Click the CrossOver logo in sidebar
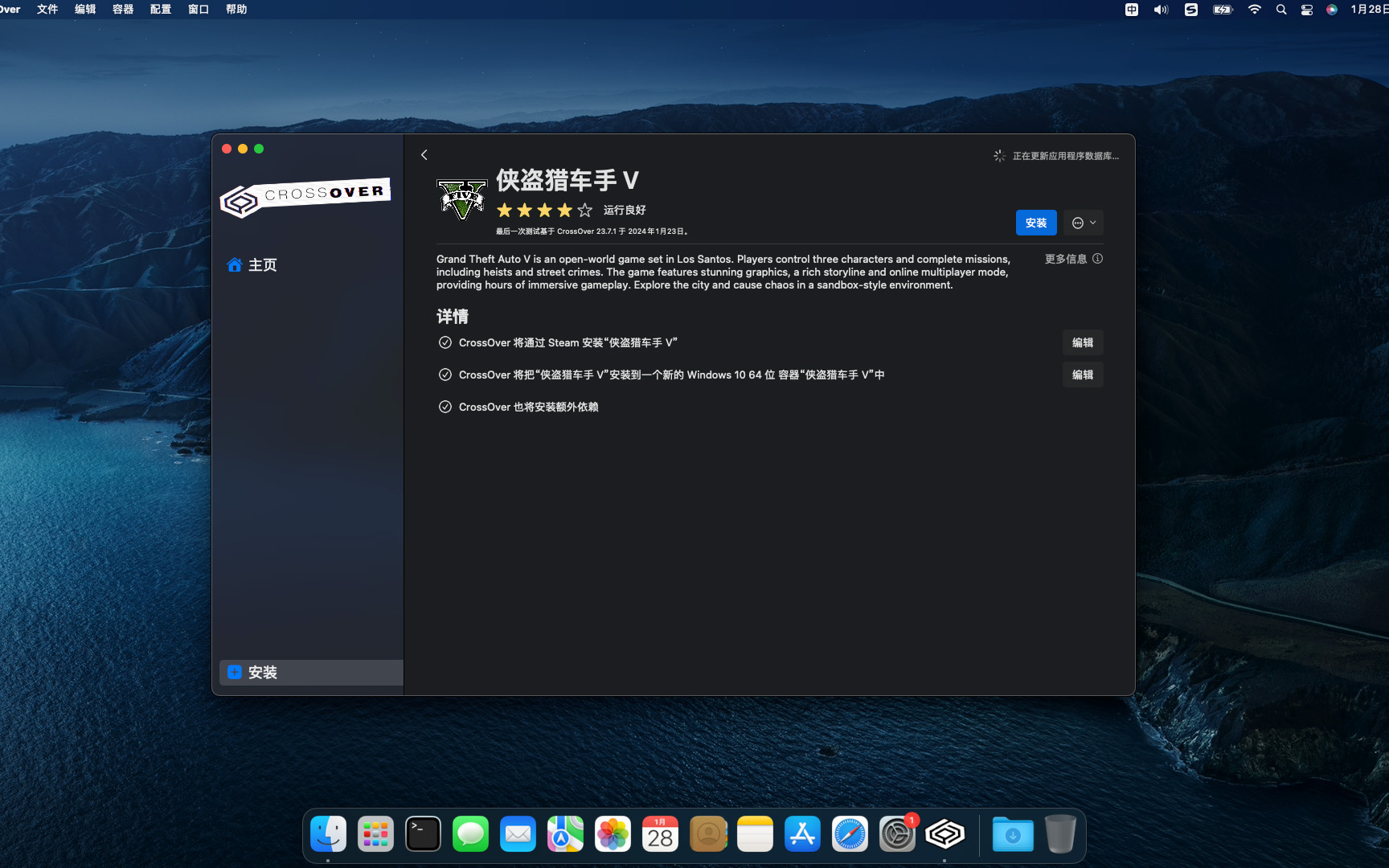The width and height of the screenshot is (1389, 868). coord(305,197)
